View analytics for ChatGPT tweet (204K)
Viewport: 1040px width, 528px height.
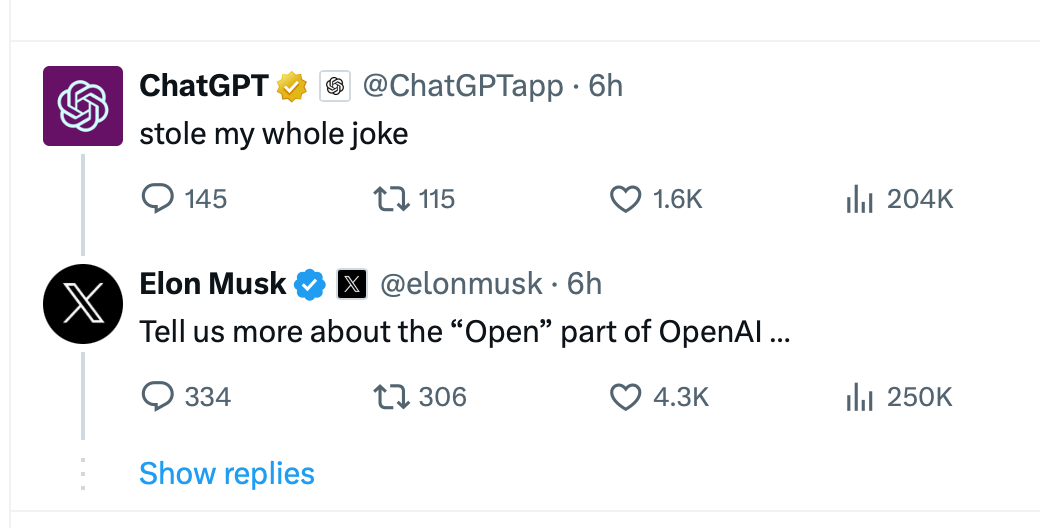pos(899,198)
